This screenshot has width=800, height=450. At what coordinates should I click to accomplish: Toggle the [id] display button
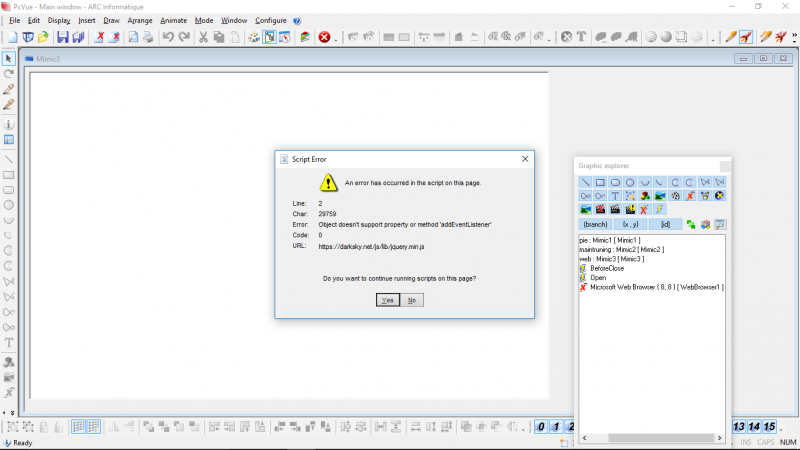(665, 224)
